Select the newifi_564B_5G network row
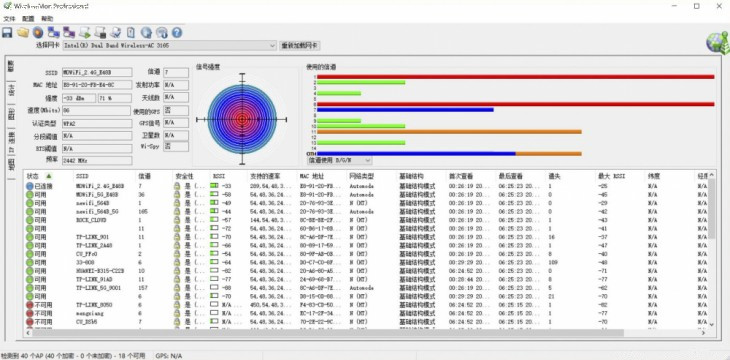The height and width of the screenshot is (360, 730). coord(366,211)
